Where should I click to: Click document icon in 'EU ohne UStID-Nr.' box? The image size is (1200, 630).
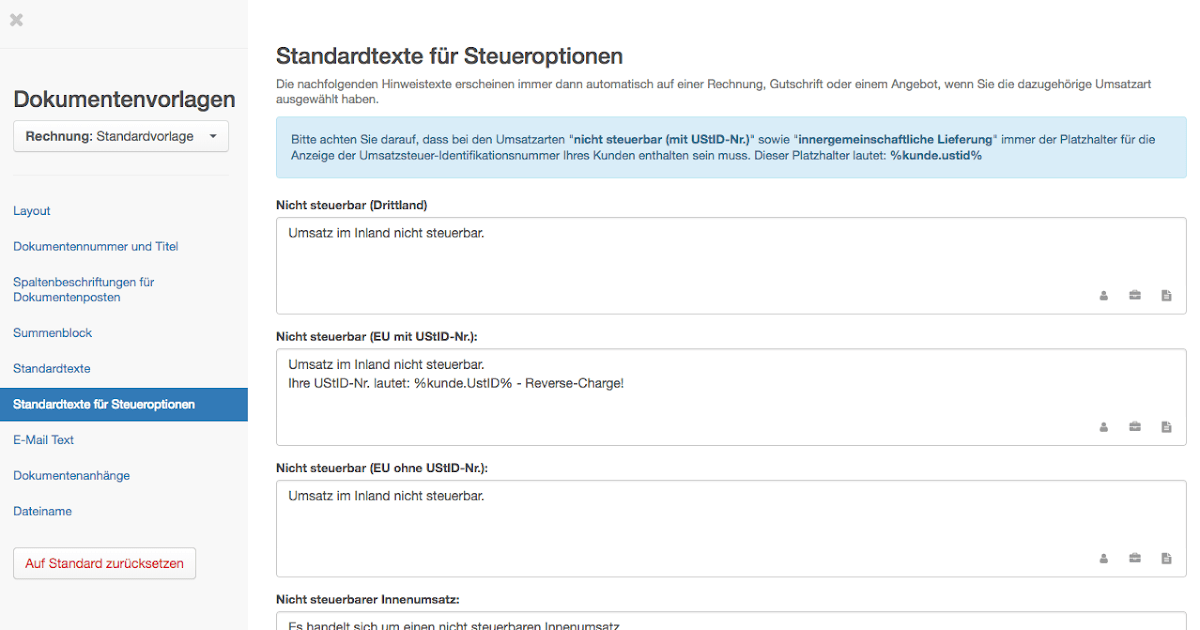(1166, 558)
